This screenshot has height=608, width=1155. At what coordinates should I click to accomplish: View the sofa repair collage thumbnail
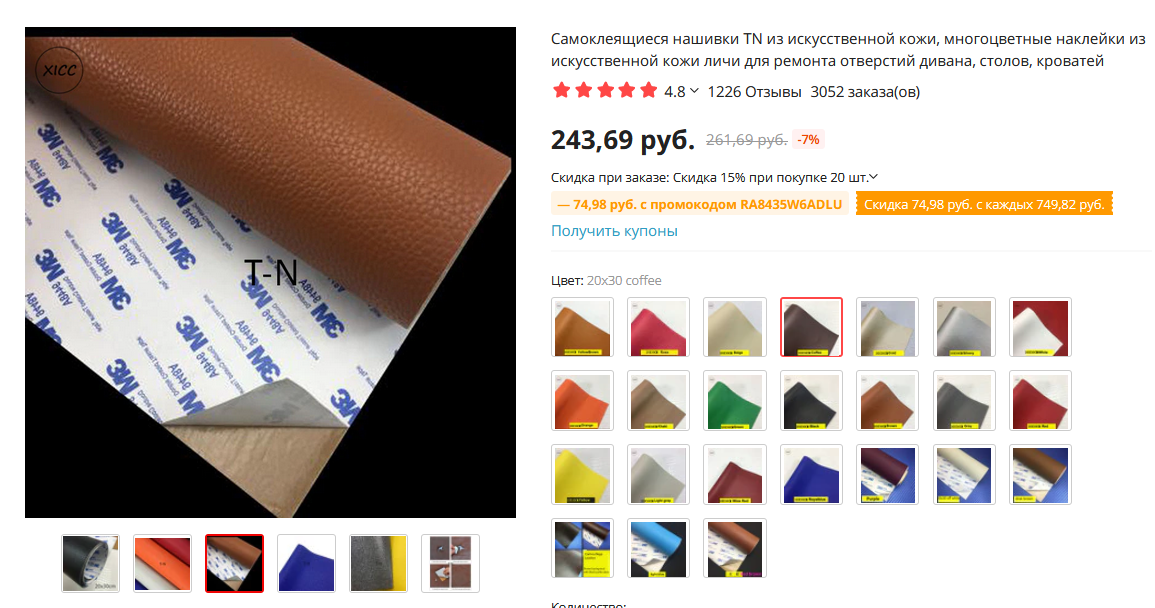(450, 564)
